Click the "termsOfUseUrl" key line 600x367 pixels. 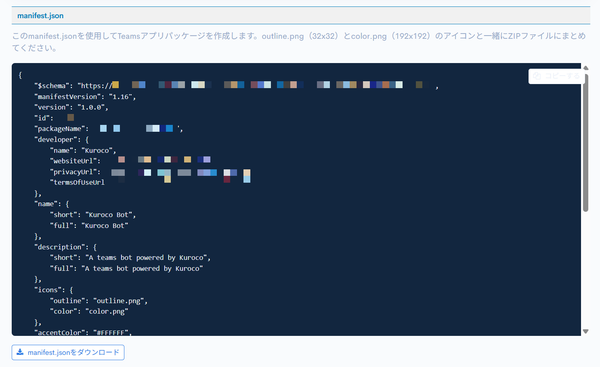[x=77, y=182]
